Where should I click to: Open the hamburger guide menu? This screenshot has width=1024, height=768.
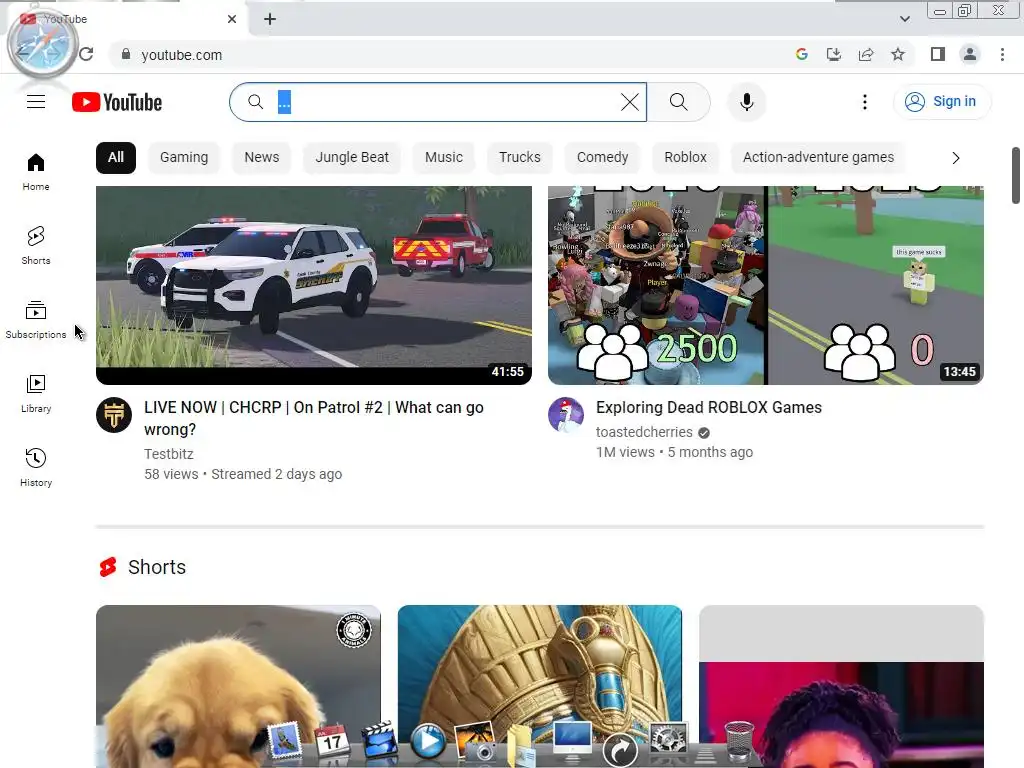point(36,102)
